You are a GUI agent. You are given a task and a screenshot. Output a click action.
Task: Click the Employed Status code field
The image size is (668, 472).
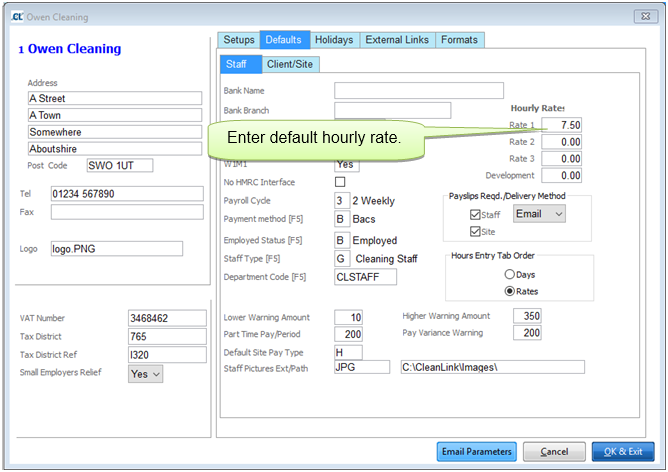[342, 240]
